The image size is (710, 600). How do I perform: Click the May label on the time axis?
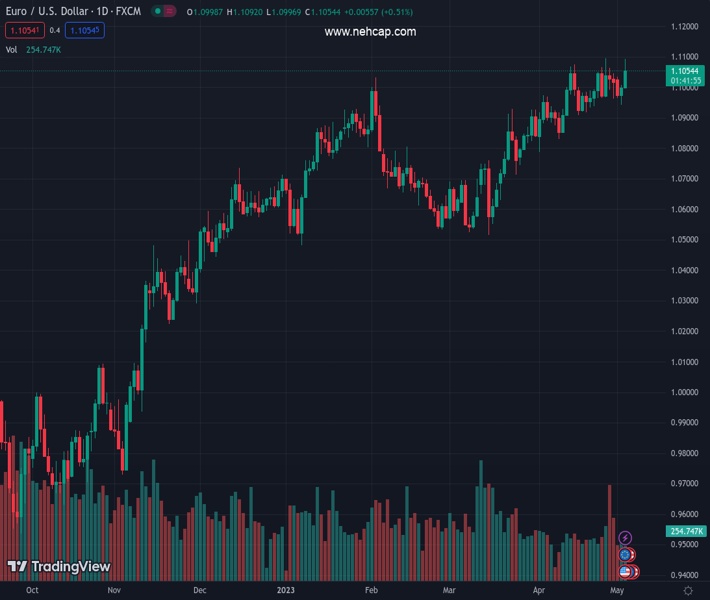(617, 591)
